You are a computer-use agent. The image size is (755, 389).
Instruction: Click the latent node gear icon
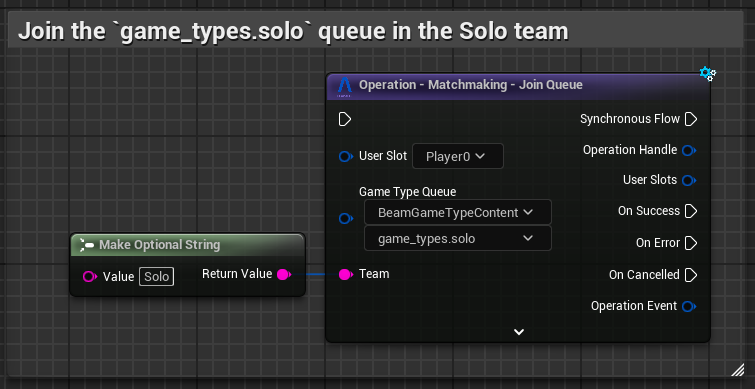(708, 74)
